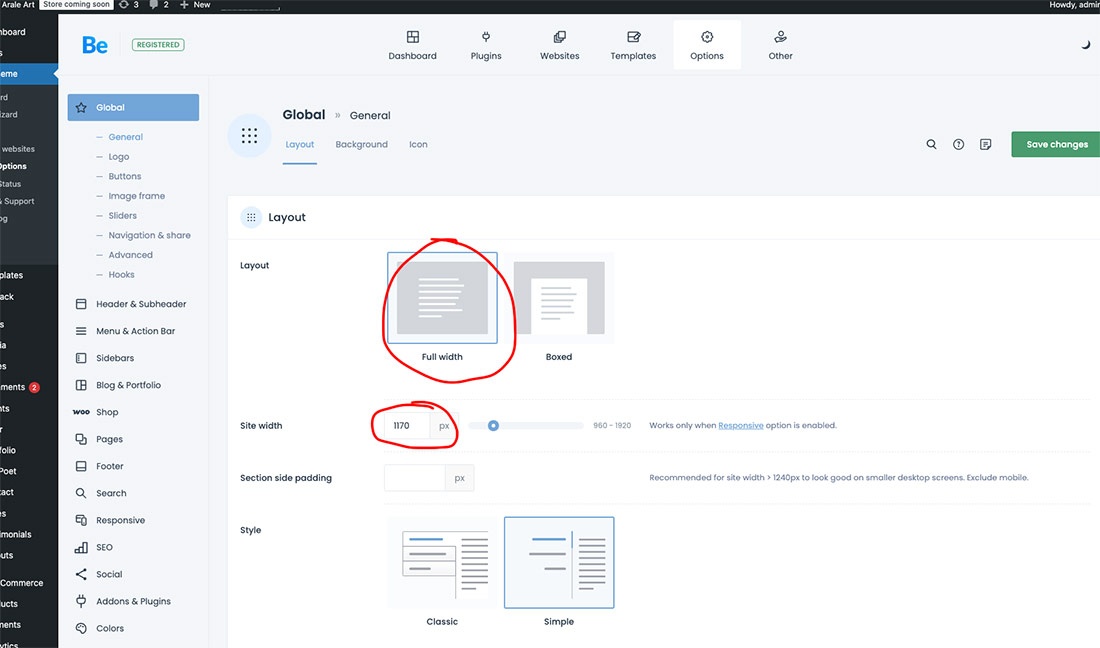
Task: Open the help question mark icon
Action: 958,144
